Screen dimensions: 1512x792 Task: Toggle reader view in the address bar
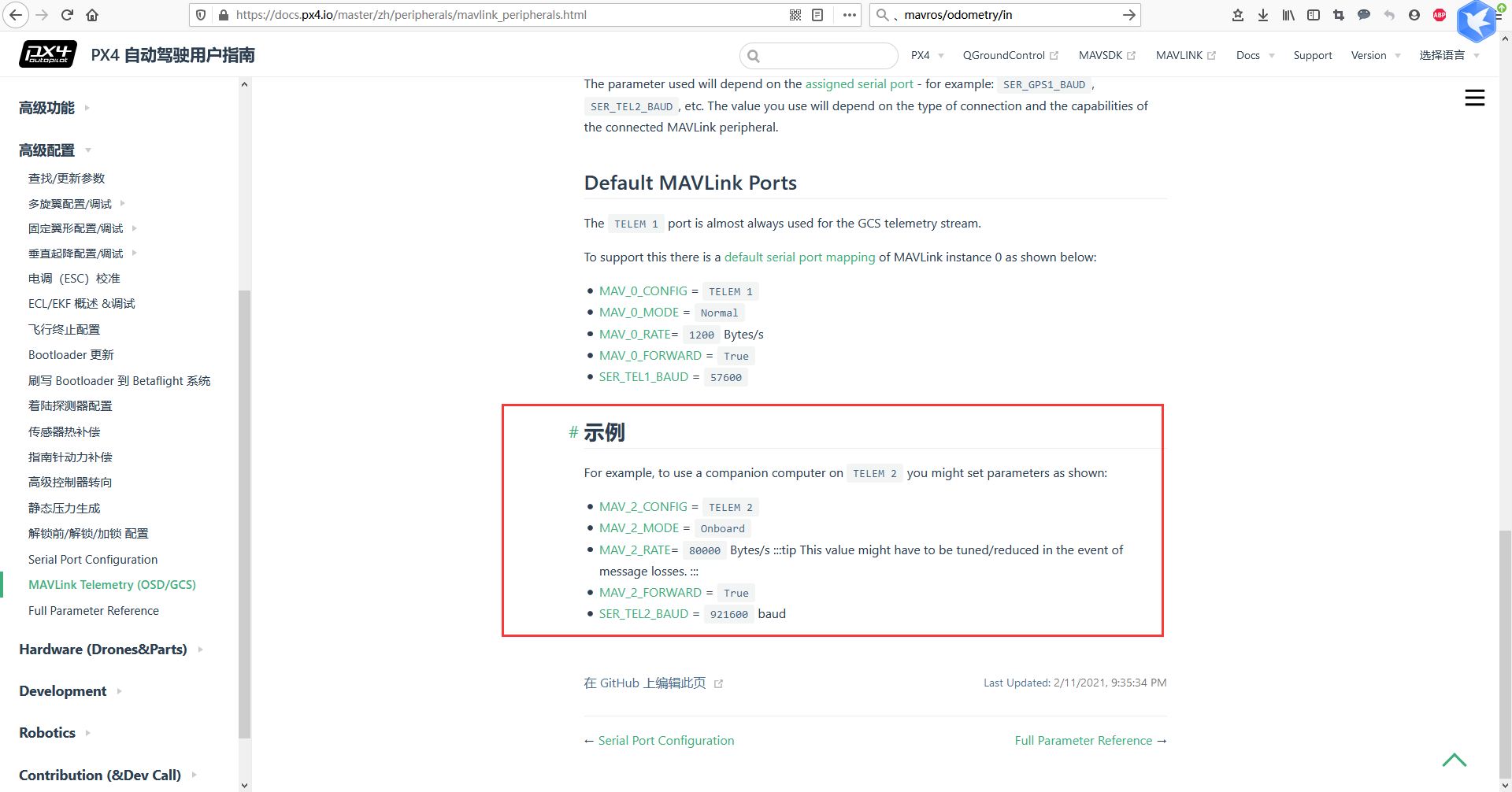coord(817,14)
